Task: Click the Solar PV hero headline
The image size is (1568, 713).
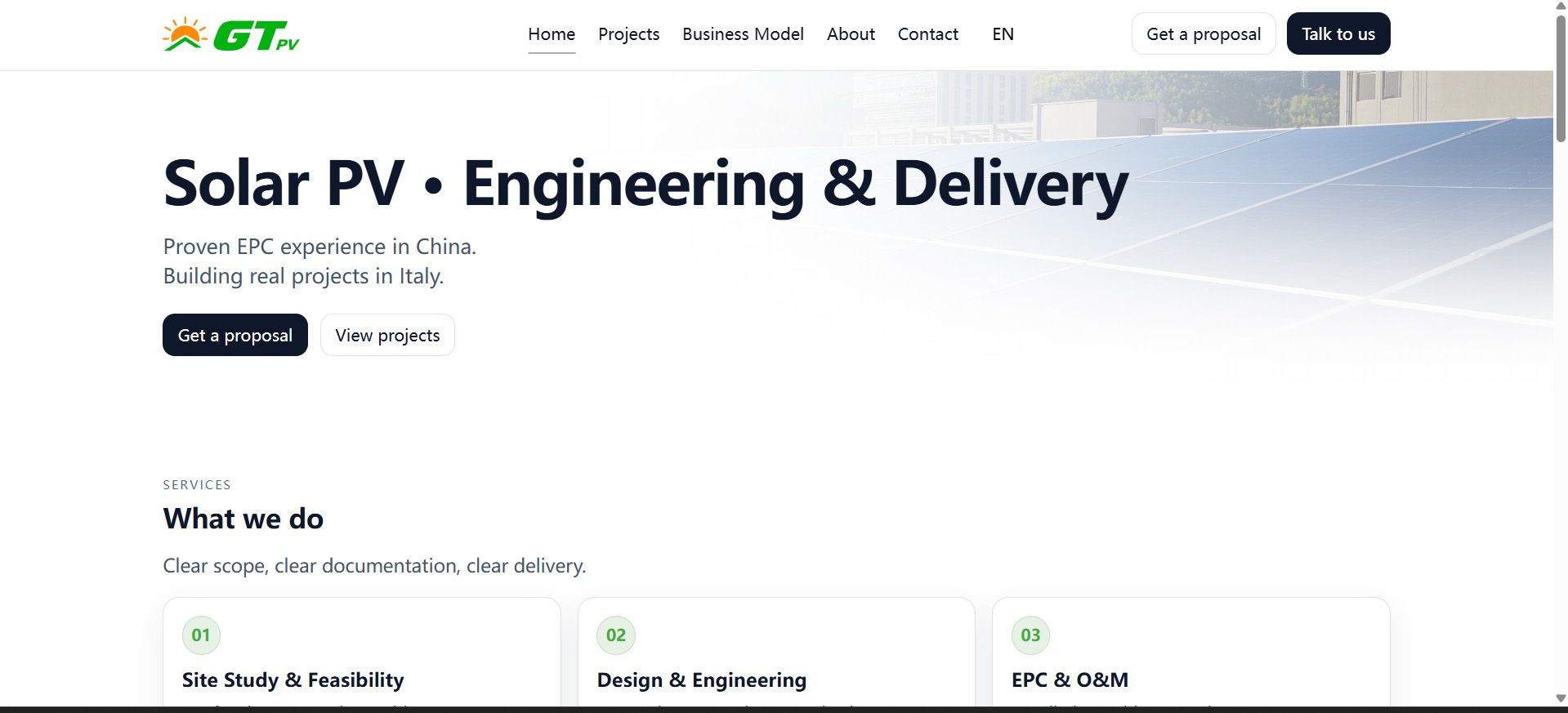Action: click(646, 185)
